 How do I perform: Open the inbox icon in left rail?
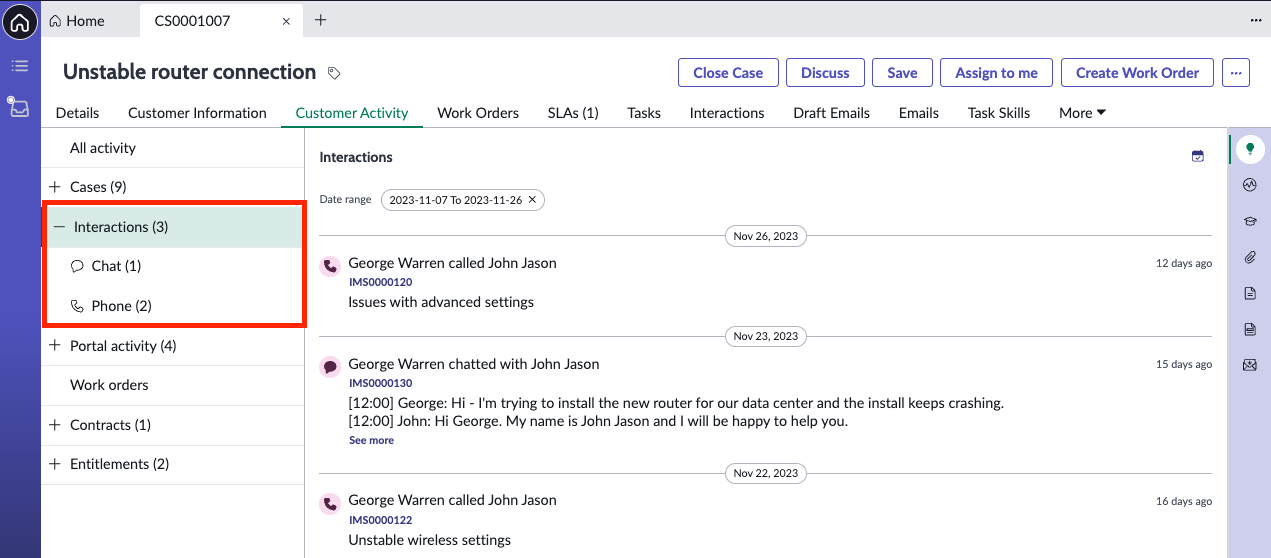click(x=20, y=107)
